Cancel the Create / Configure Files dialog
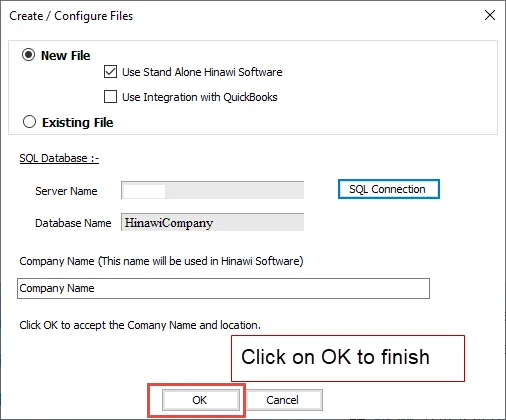Image resolution: width=506 pixels, height=420 pixels. (284, 400)
